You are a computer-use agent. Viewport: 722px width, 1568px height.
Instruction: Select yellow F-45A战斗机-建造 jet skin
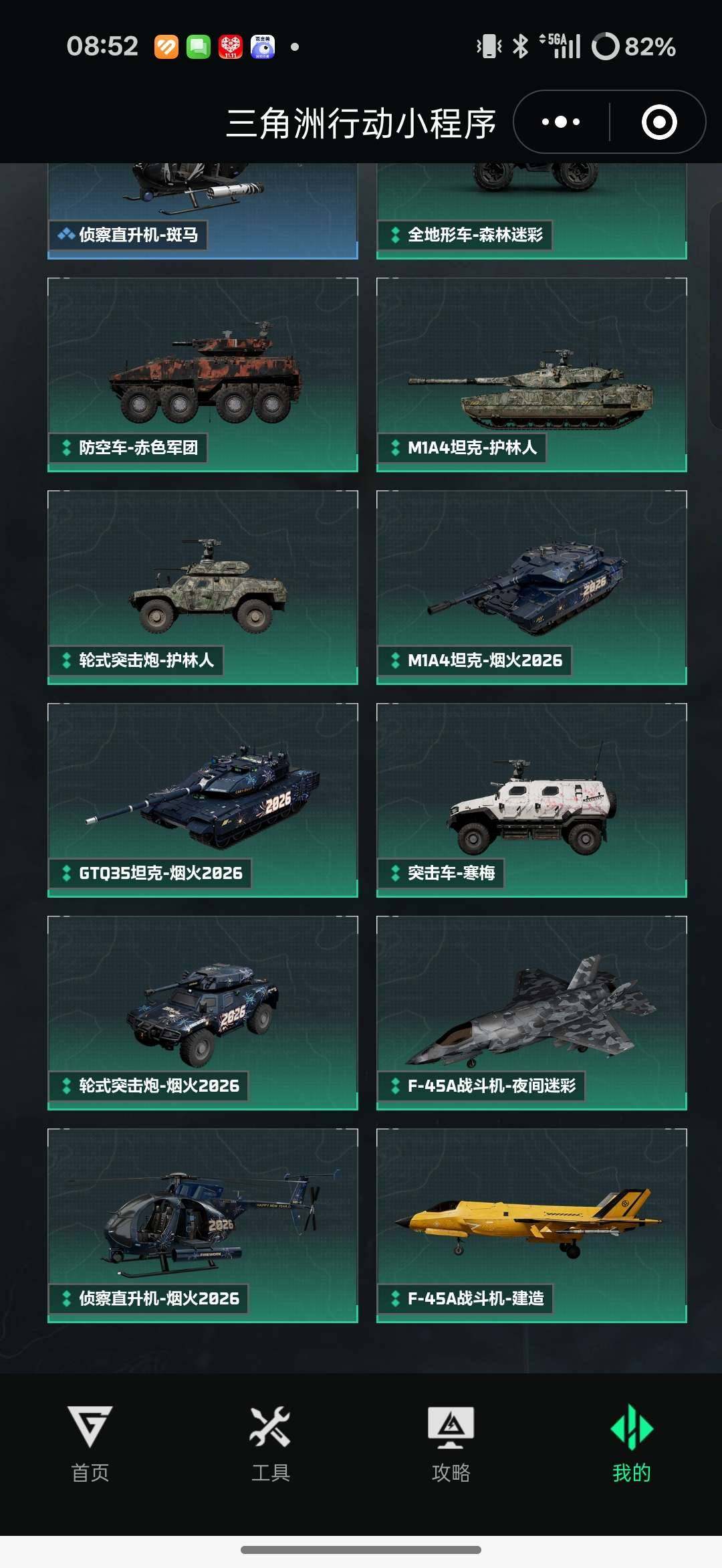(531, 1226)
